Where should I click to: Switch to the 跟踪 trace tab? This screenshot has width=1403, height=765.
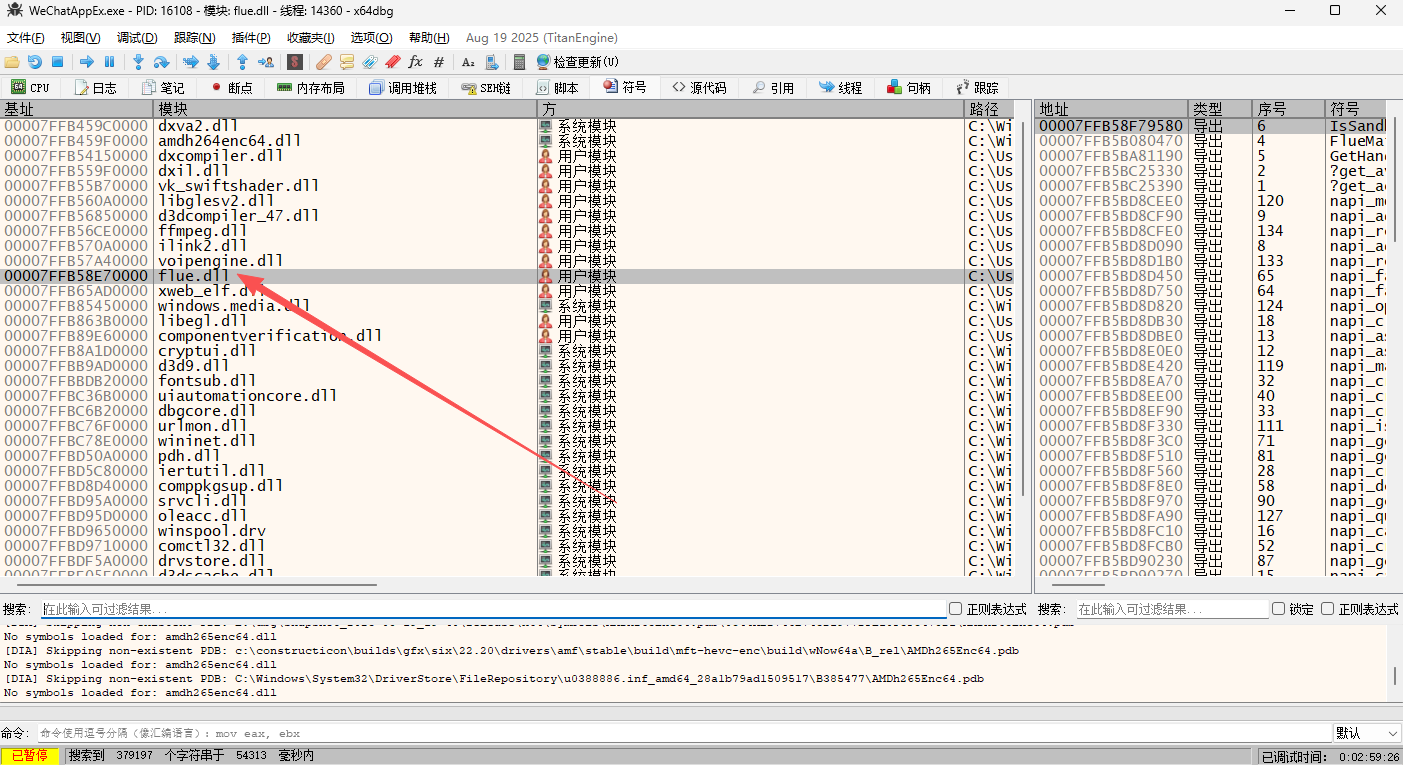(x=977, y=88)
